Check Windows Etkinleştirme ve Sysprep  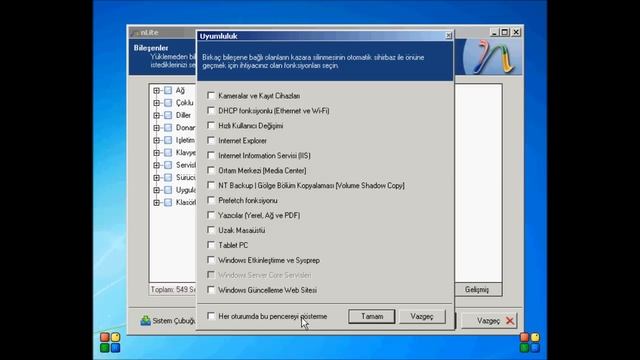click(211, 260)
